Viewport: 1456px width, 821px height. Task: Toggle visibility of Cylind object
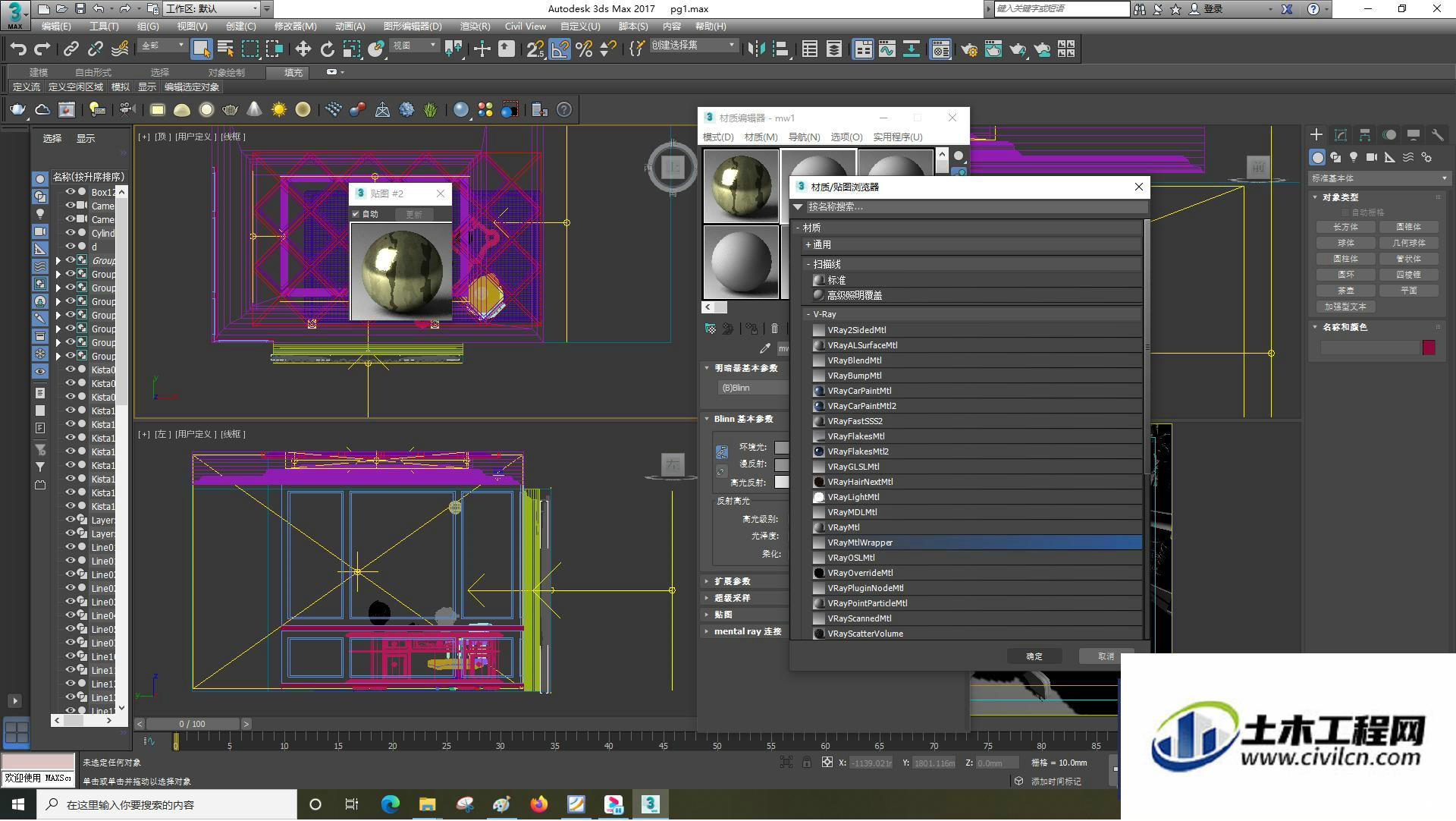tap(71, 233)
